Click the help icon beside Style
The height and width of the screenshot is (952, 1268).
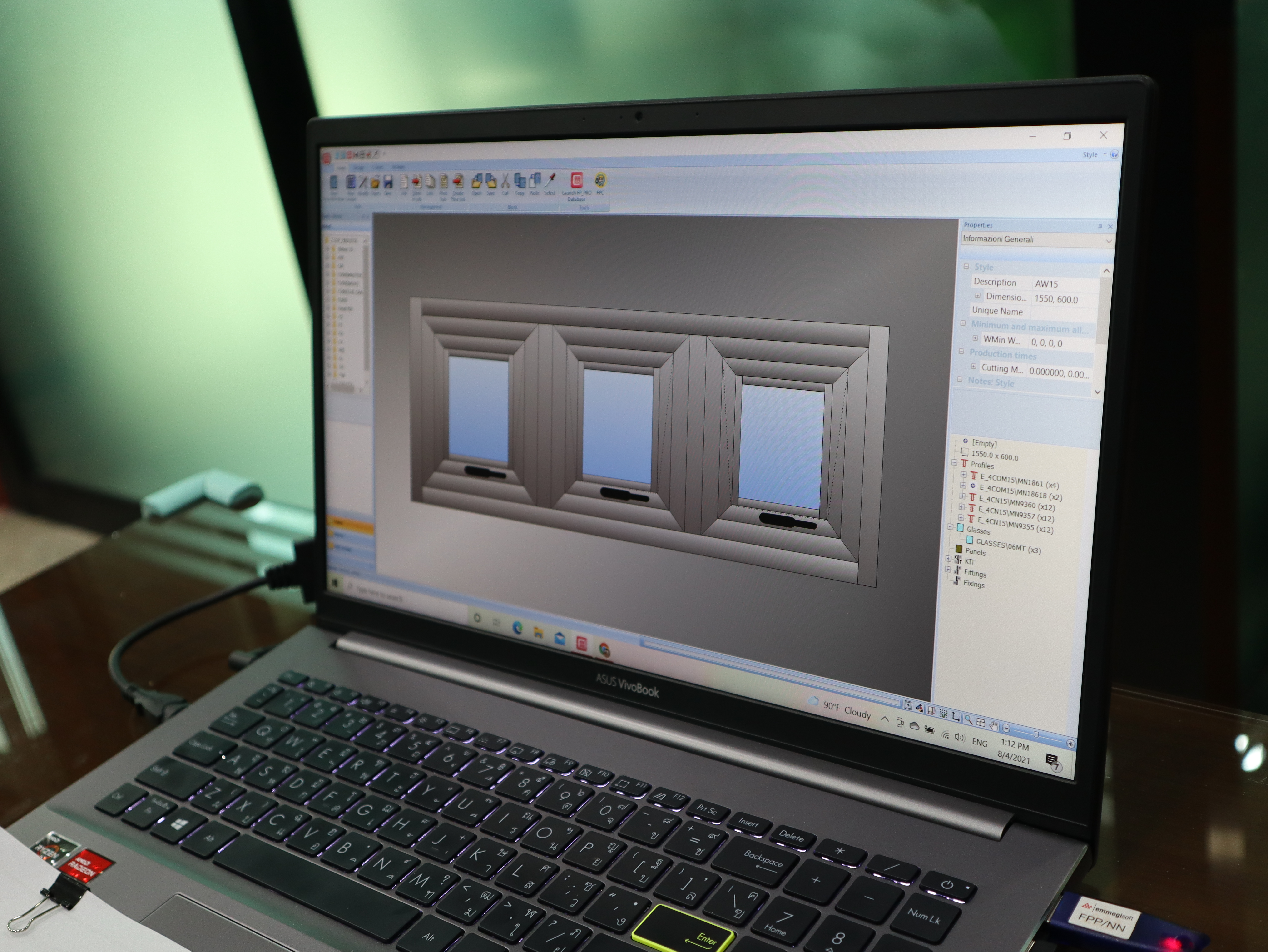[x=1114, y=155]
